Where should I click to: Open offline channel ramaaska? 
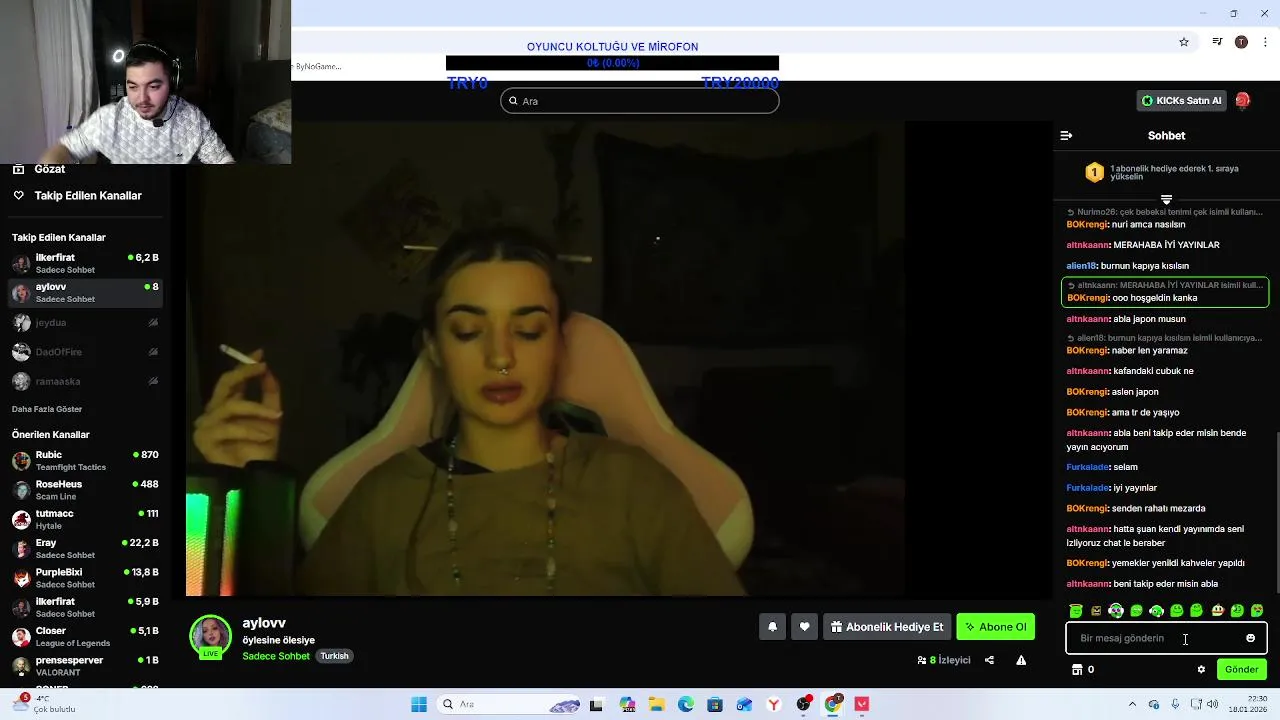pyautogui.click(x=85, y=381)
